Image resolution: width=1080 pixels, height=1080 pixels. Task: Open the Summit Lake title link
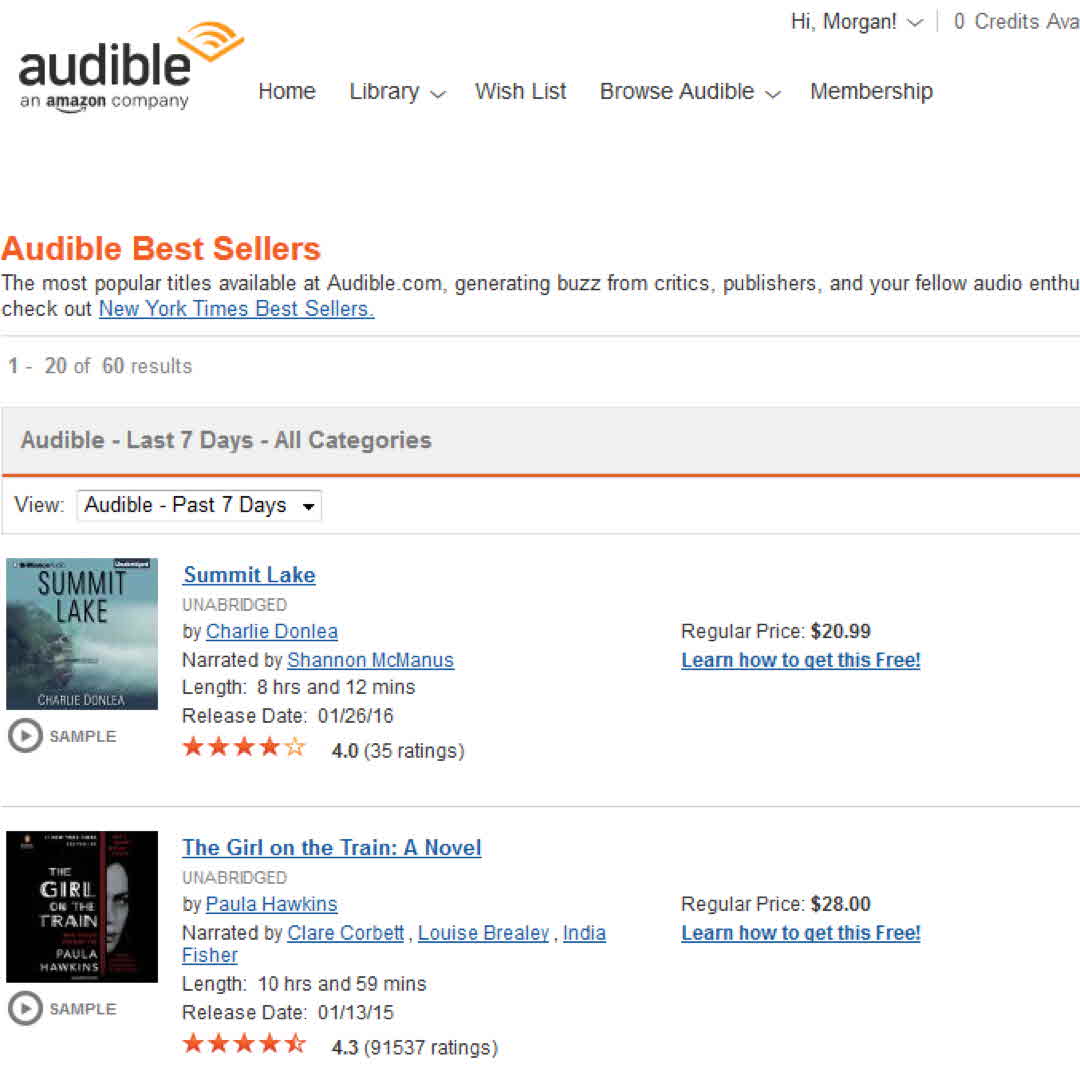[x=249, y=575]
